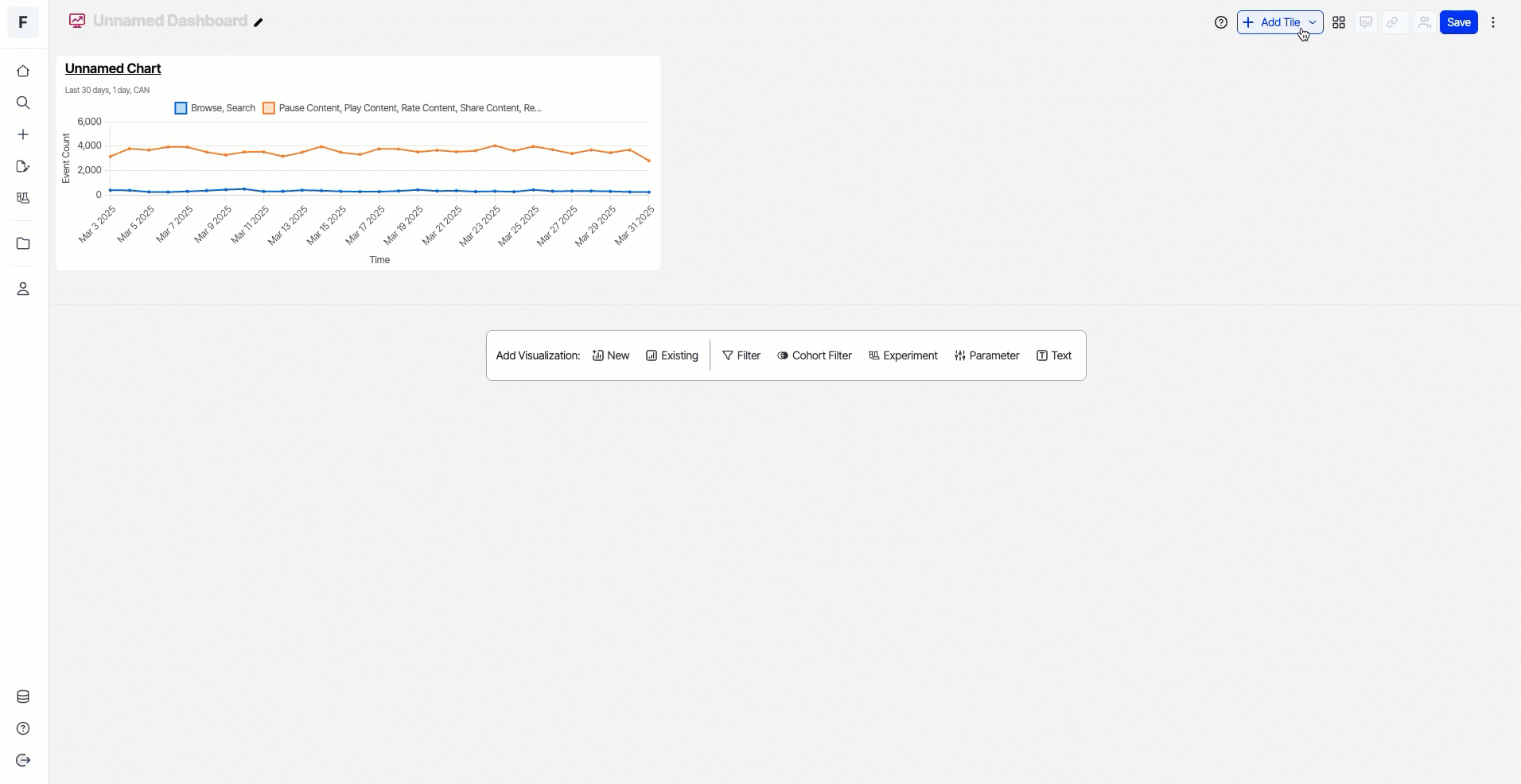Add an Experiment tile

(903, 355)
